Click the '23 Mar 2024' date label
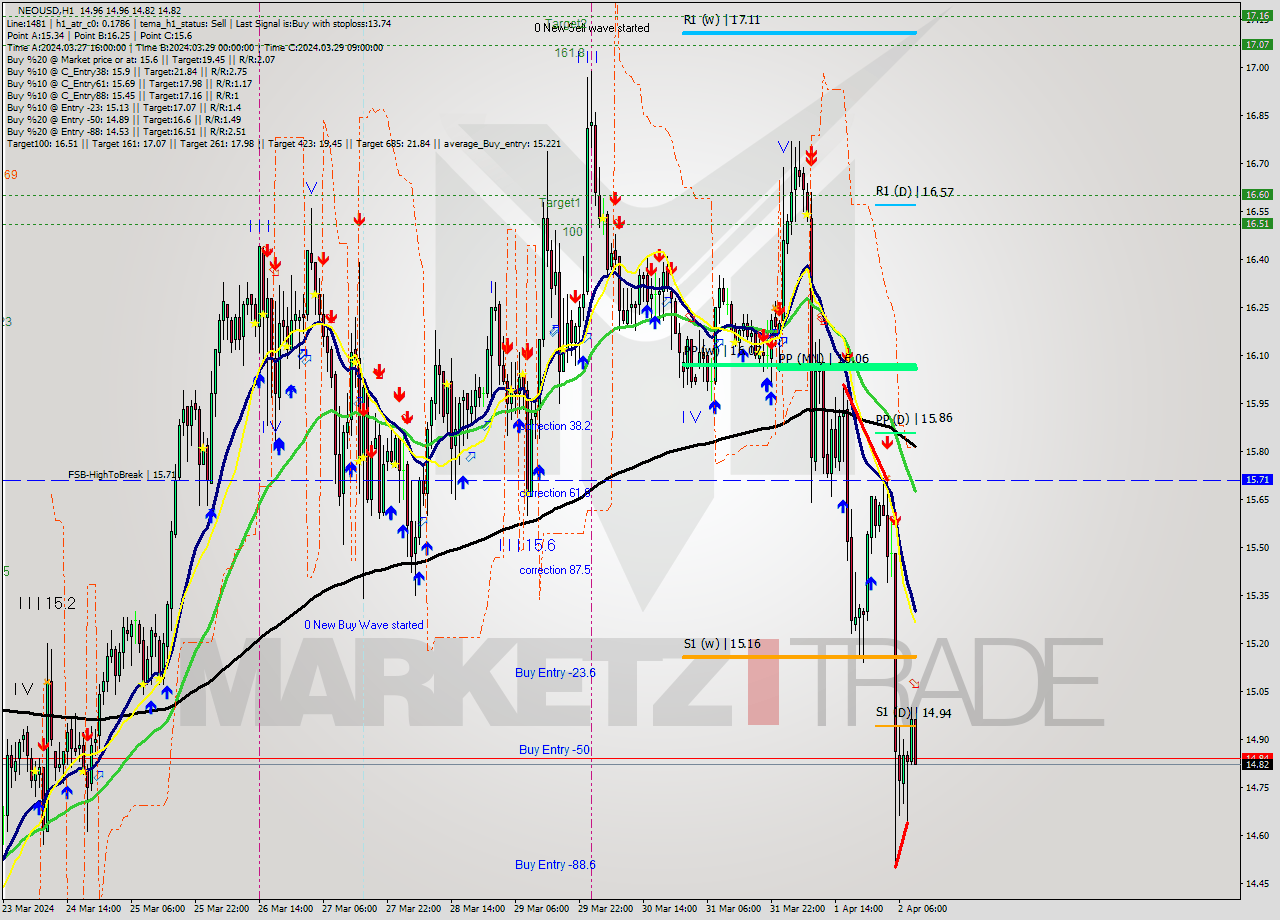The width and height of the screenshot is (1280, 920). 28,909
